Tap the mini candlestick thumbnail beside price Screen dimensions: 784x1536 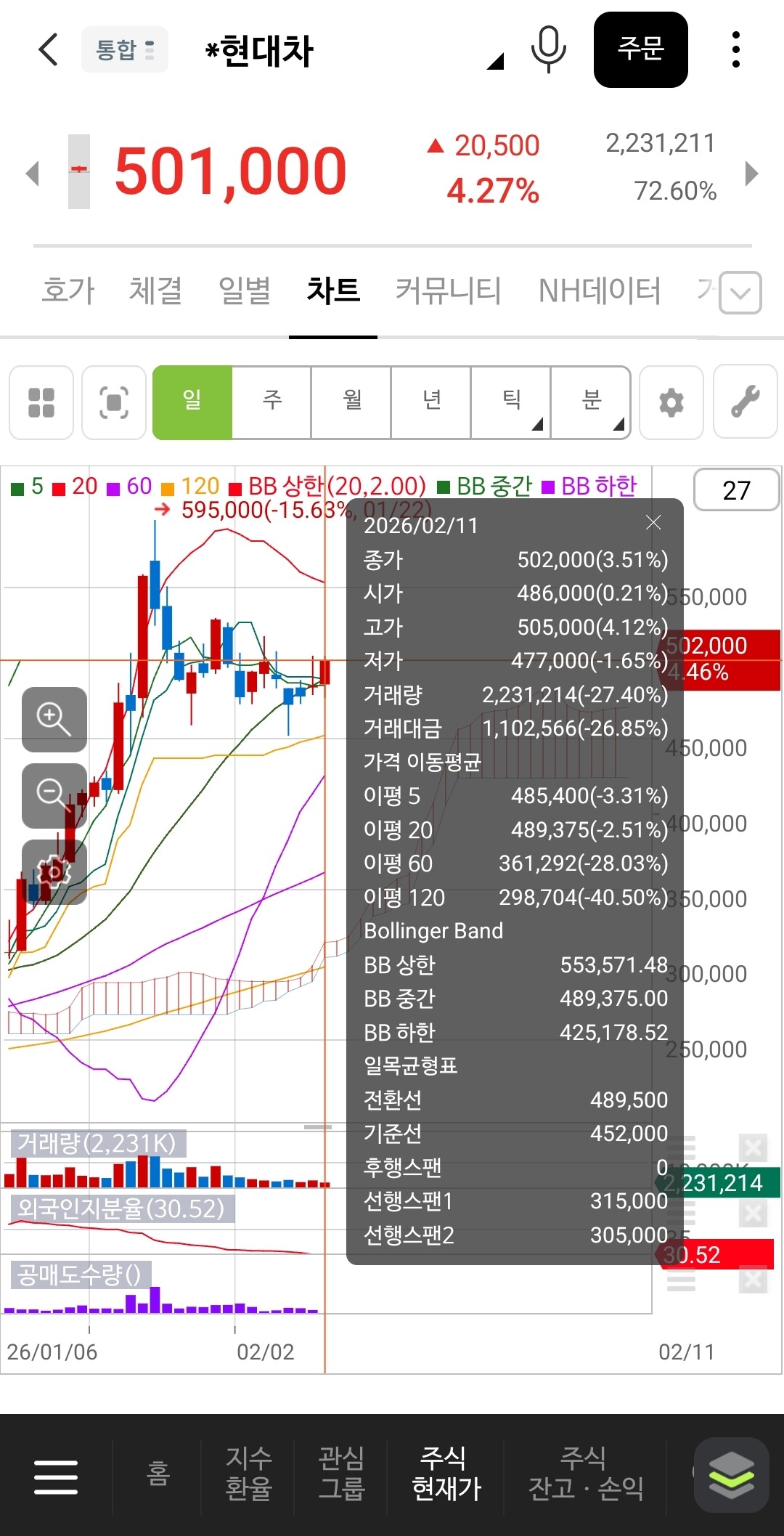click(x=79, y=171)
